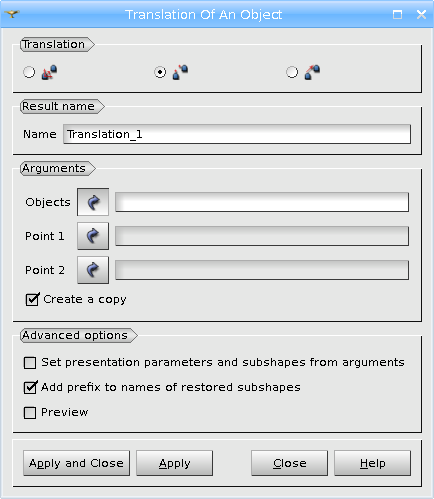Click the DX DY DZ translation icon
The width and height of the screenshot is (434, 499).
click(x=49, y=72)
